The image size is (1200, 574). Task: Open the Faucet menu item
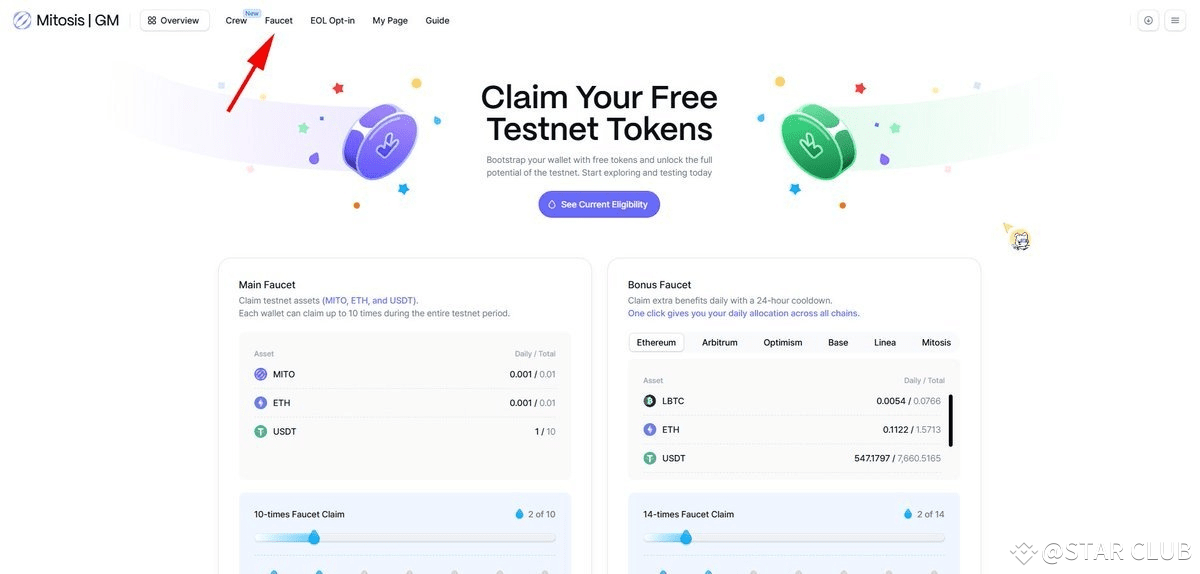pyautogui.click(x=279, y=20)
